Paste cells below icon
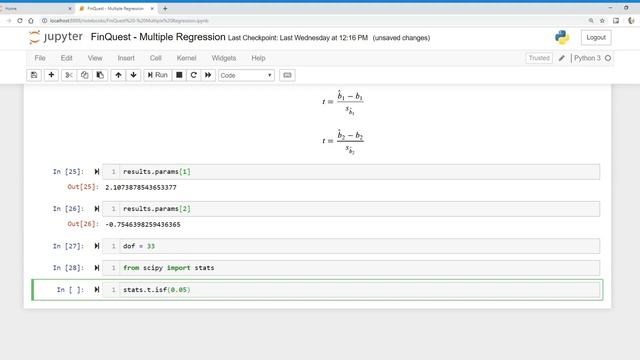The image size is (640, 360). 100,75
